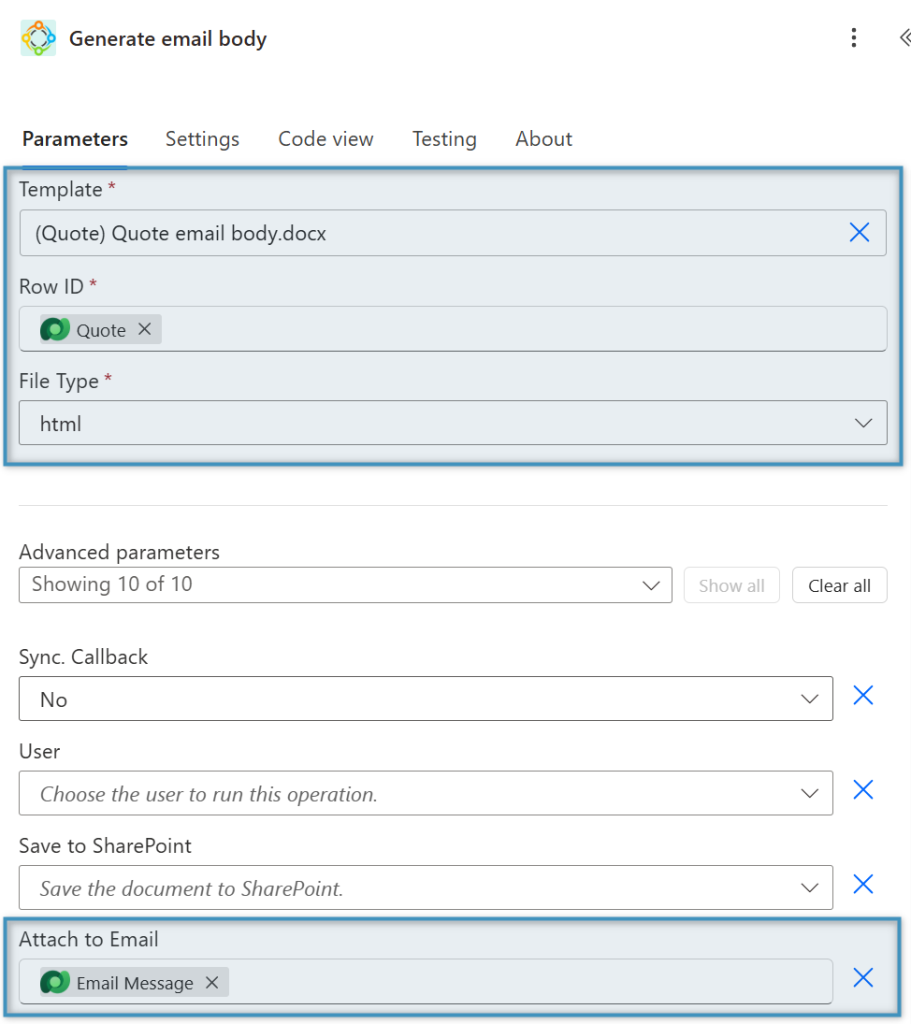911x1024 pixels.
Task: Remove the Template value with the blue X
Action: [859, 232]
